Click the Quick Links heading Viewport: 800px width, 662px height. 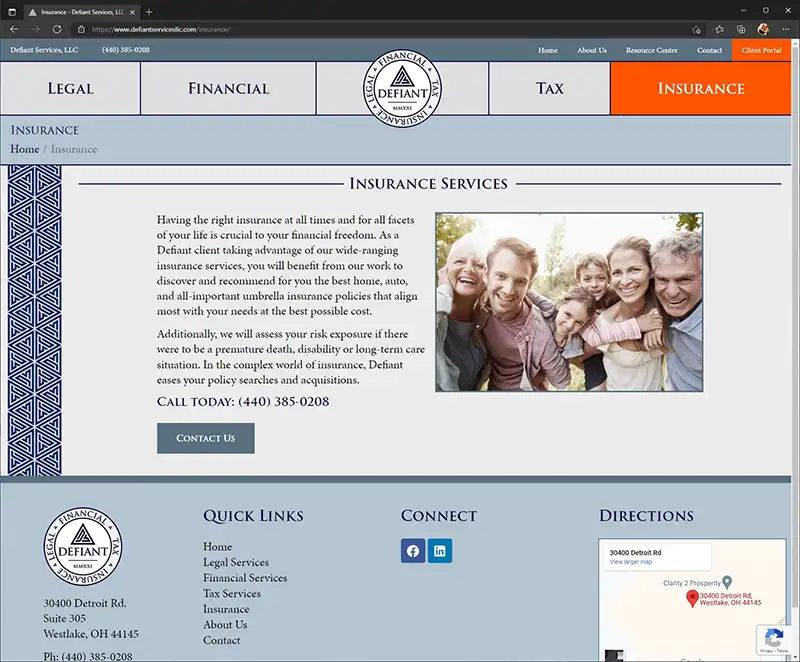(253, 516)
